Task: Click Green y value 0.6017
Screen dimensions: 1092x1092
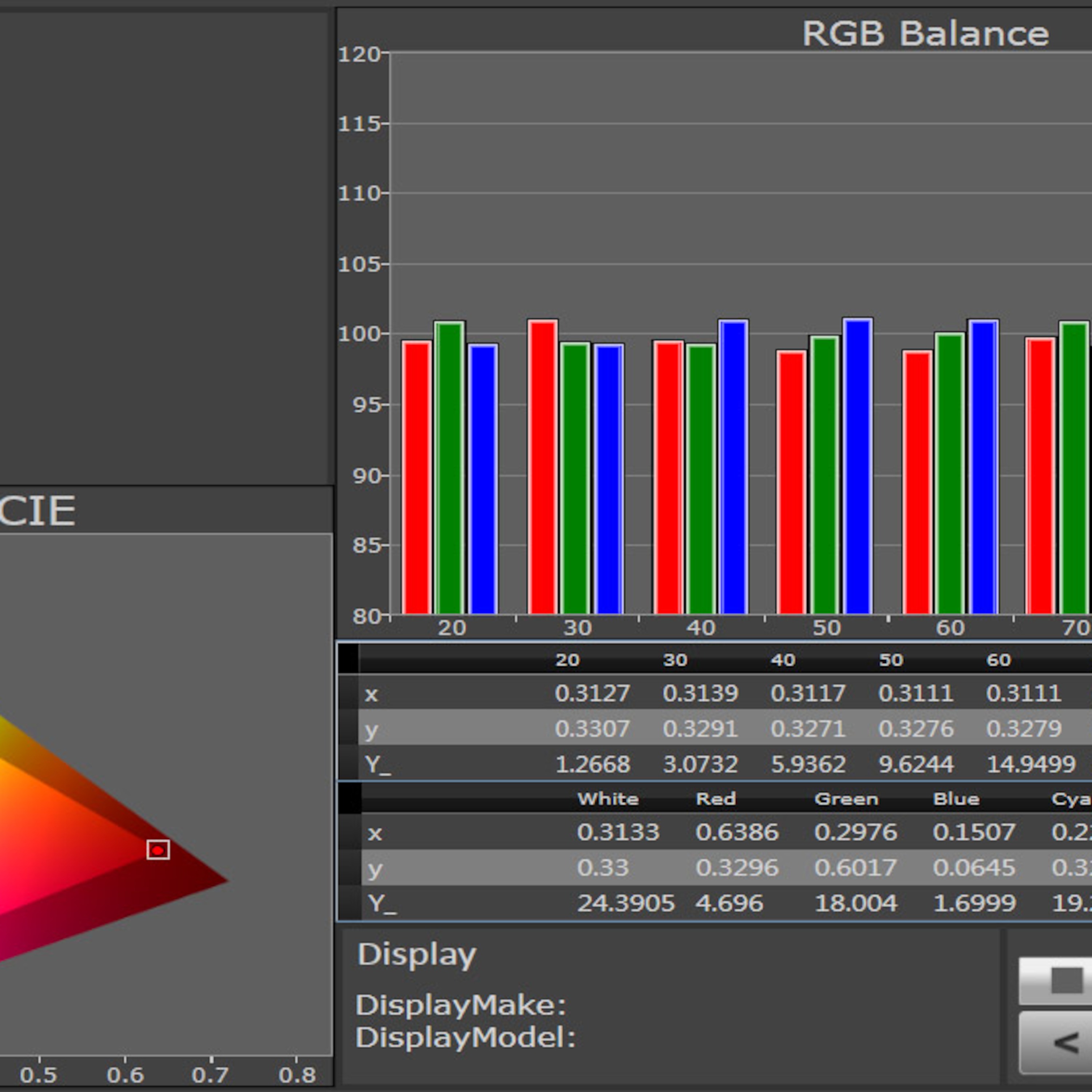Action: click(x=856, y=868)
